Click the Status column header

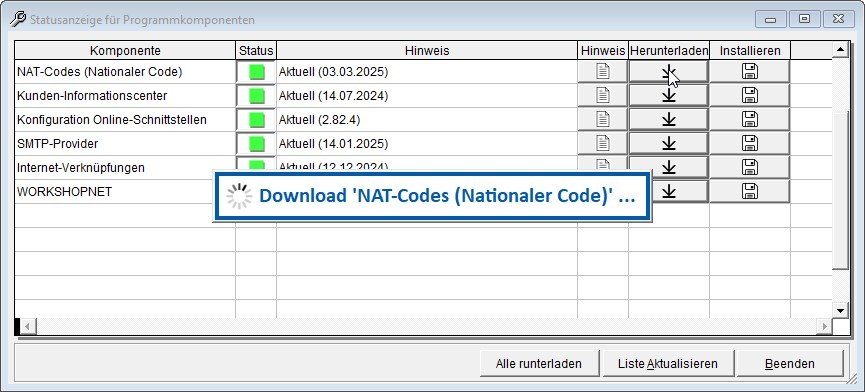point(256,51)
